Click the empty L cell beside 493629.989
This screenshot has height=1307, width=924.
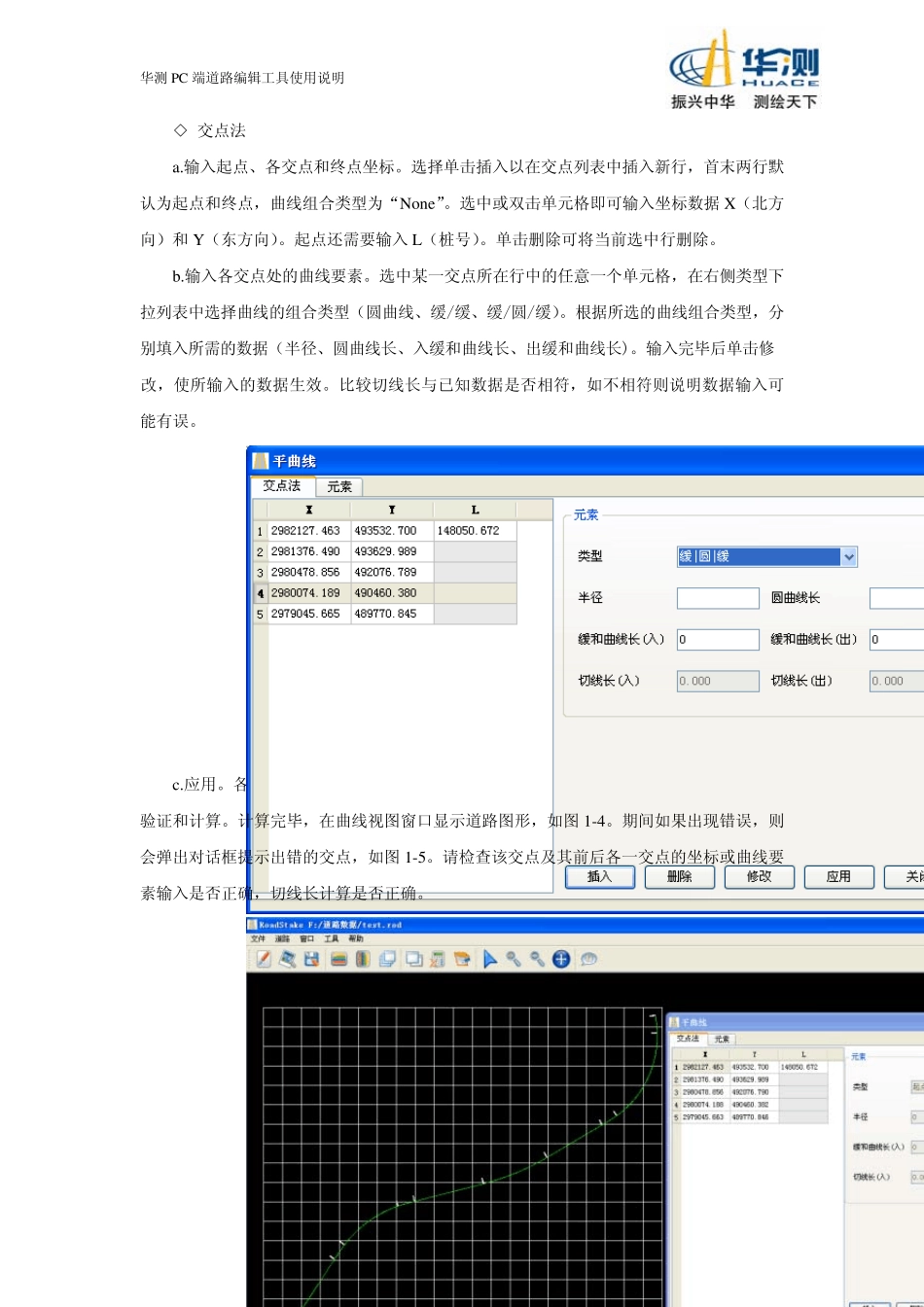pos(475,551)
